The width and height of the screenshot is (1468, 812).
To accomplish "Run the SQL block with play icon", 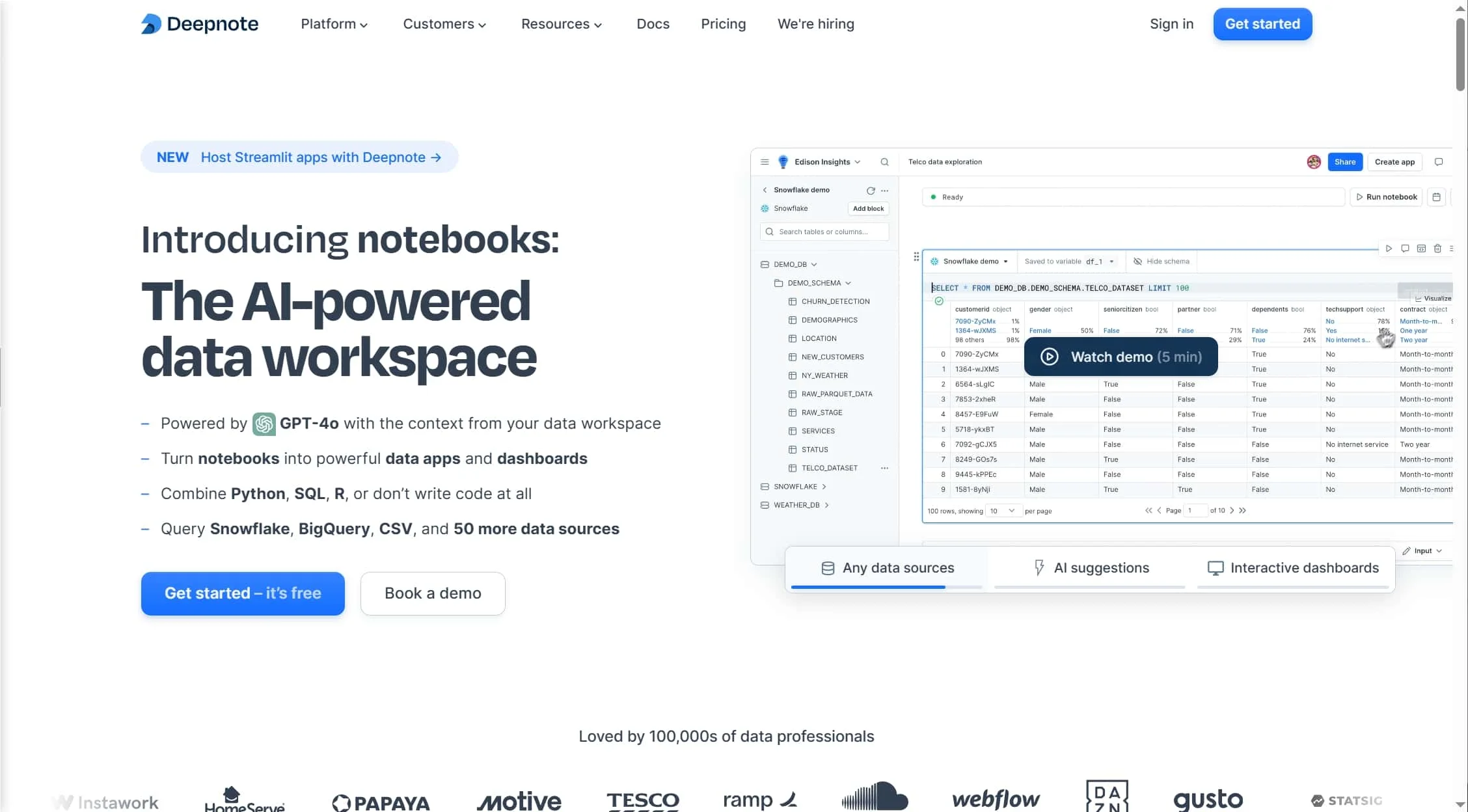I will 1389,249.
